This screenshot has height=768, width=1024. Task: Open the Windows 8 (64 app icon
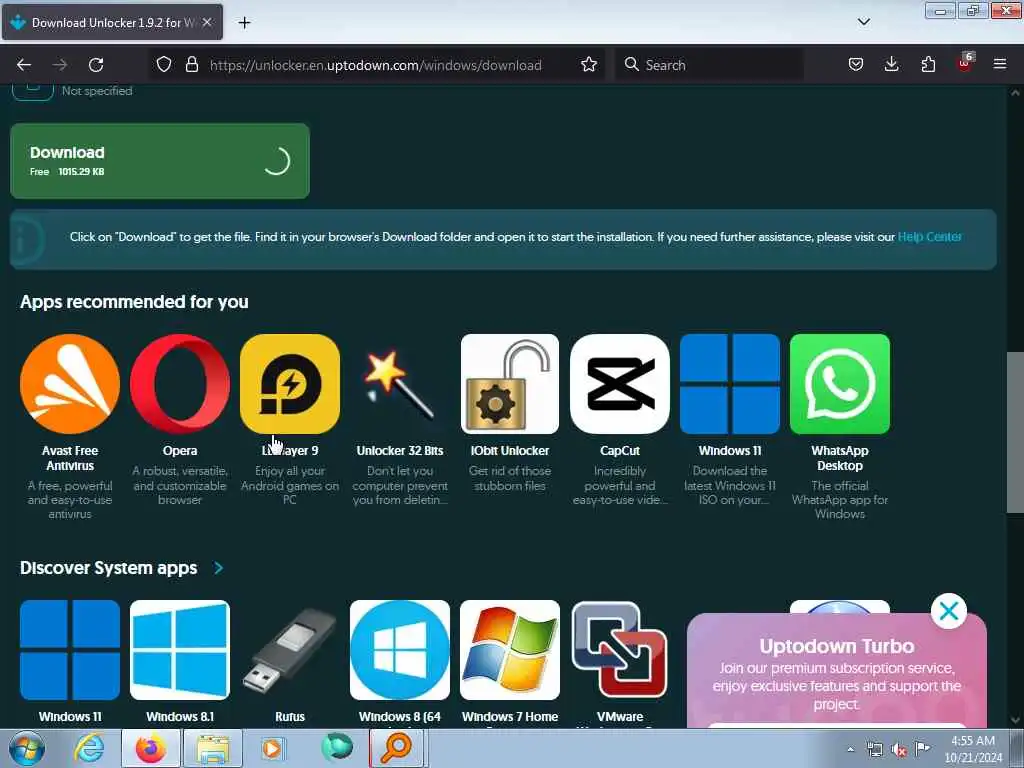400,650
